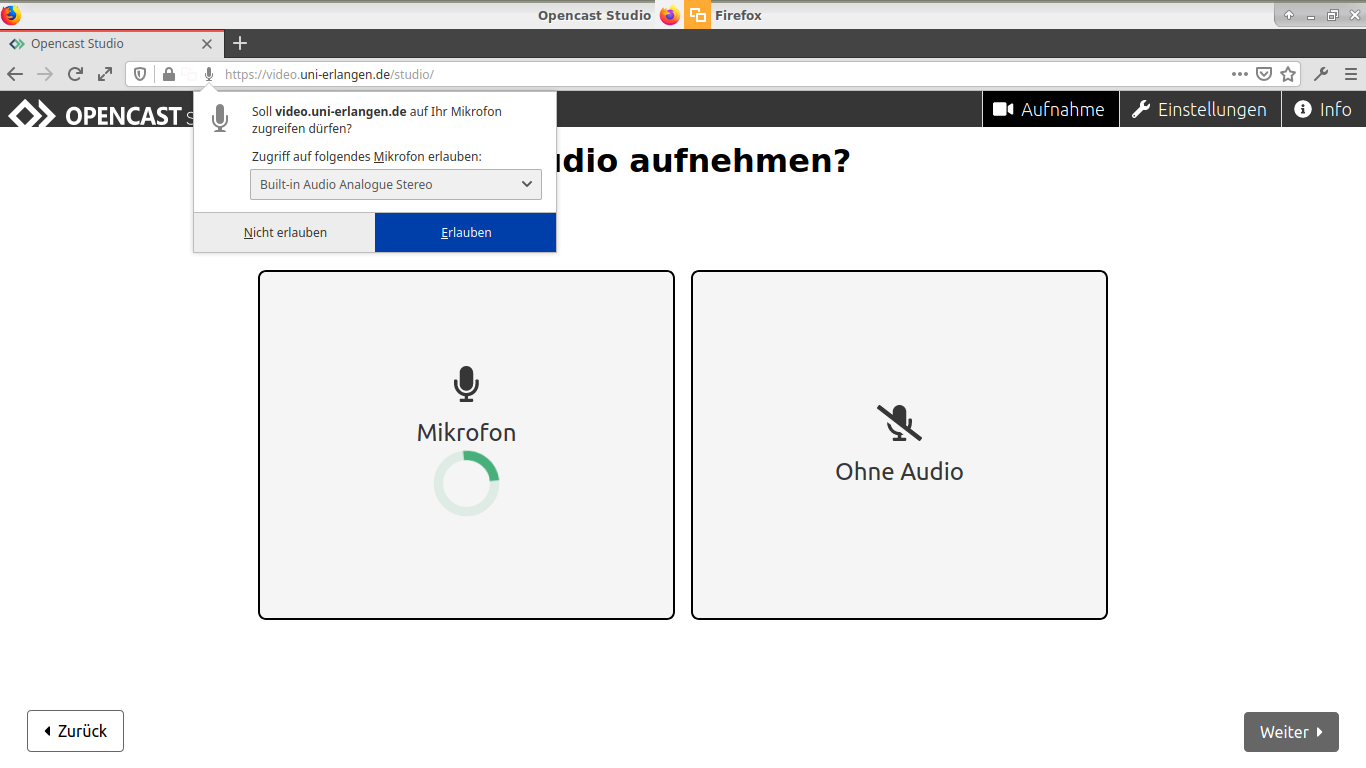Viewport: 1366px width, 768px height.
Task: Open the Aufnahme tab
Action: 1049,110
